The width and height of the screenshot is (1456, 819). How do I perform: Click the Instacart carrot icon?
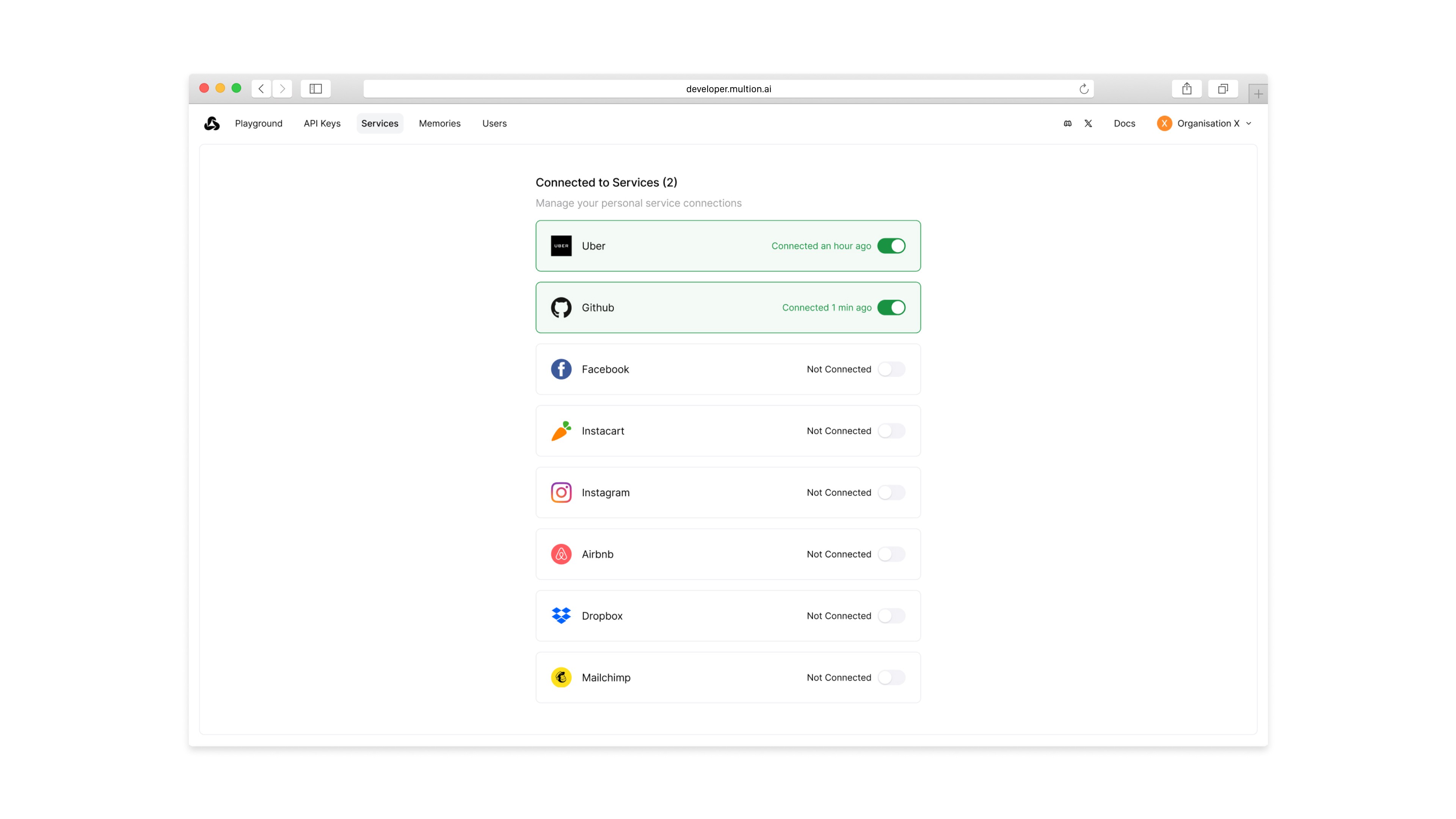point(561,431)
